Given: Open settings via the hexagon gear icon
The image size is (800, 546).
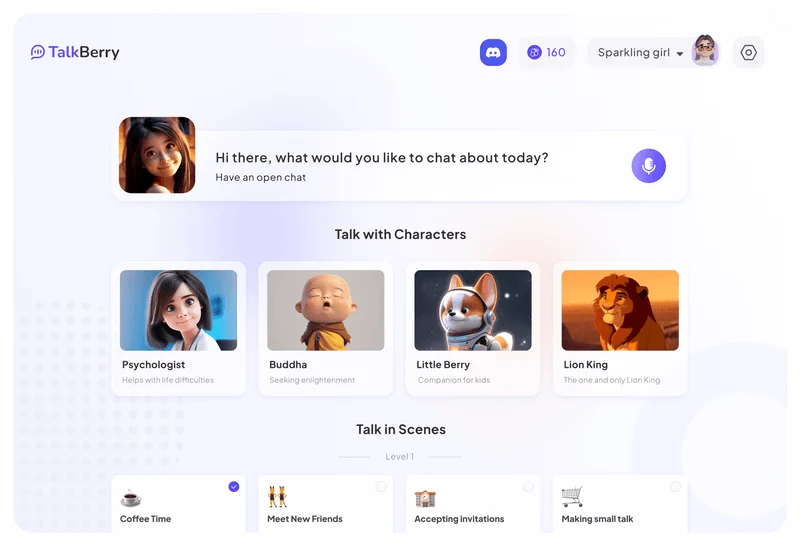Looking at the screenshot, I should point(748,53).
